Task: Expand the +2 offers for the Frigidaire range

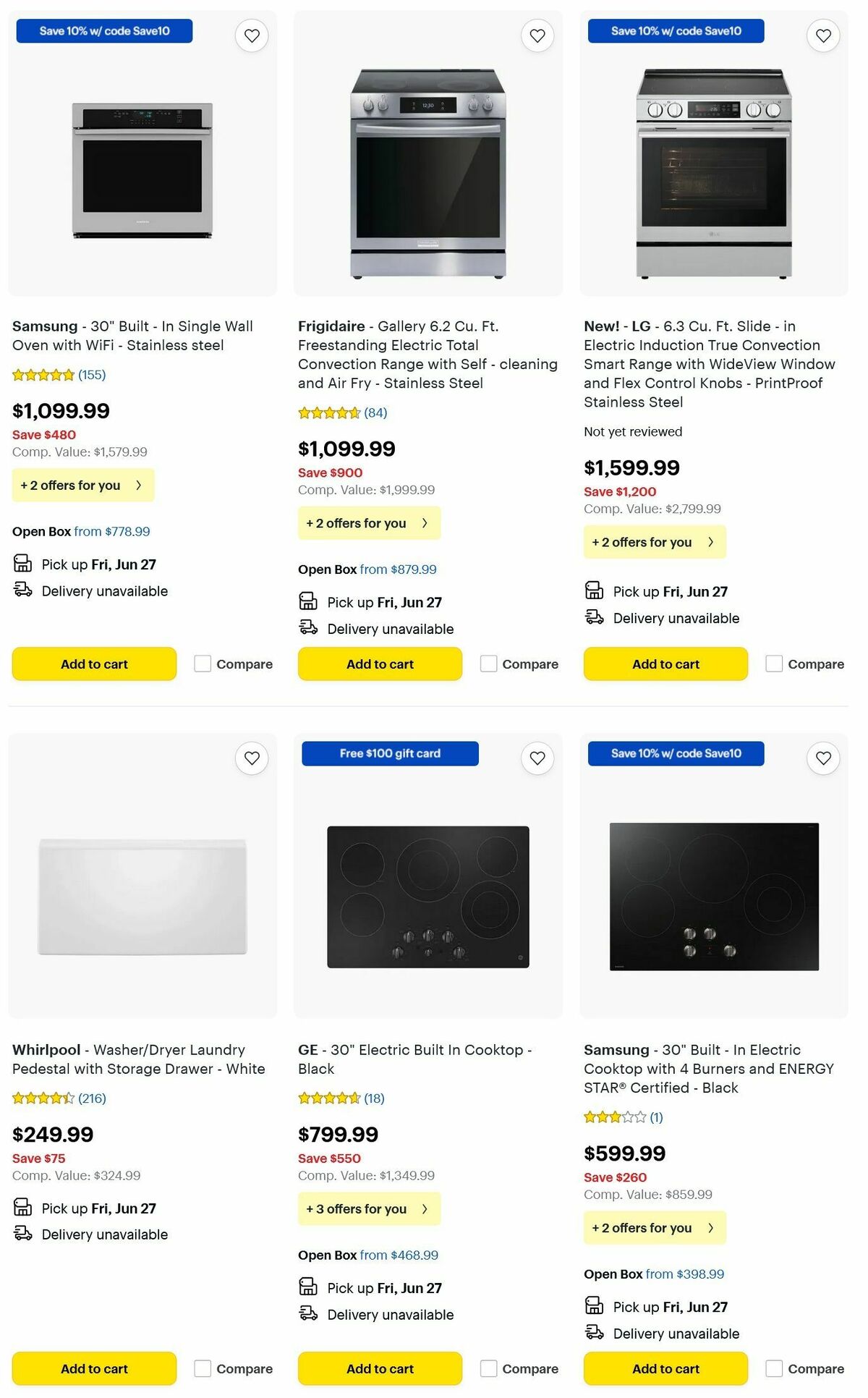Action: tap(369, 522)
